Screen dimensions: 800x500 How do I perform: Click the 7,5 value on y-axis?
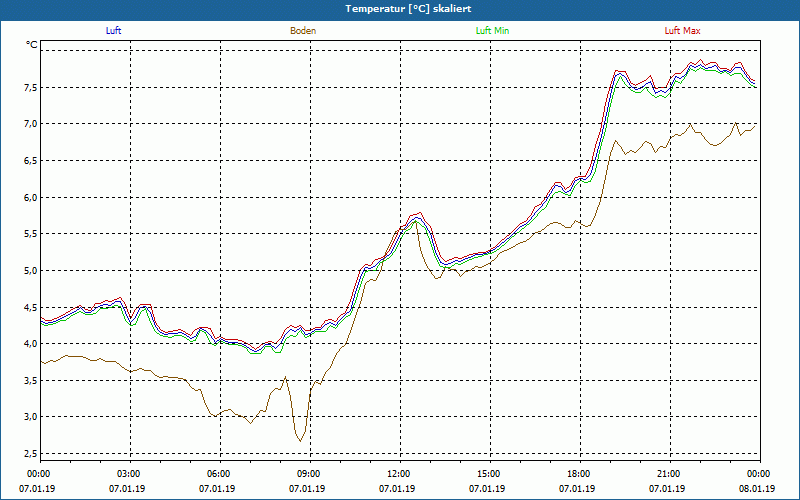pos(31,87)
